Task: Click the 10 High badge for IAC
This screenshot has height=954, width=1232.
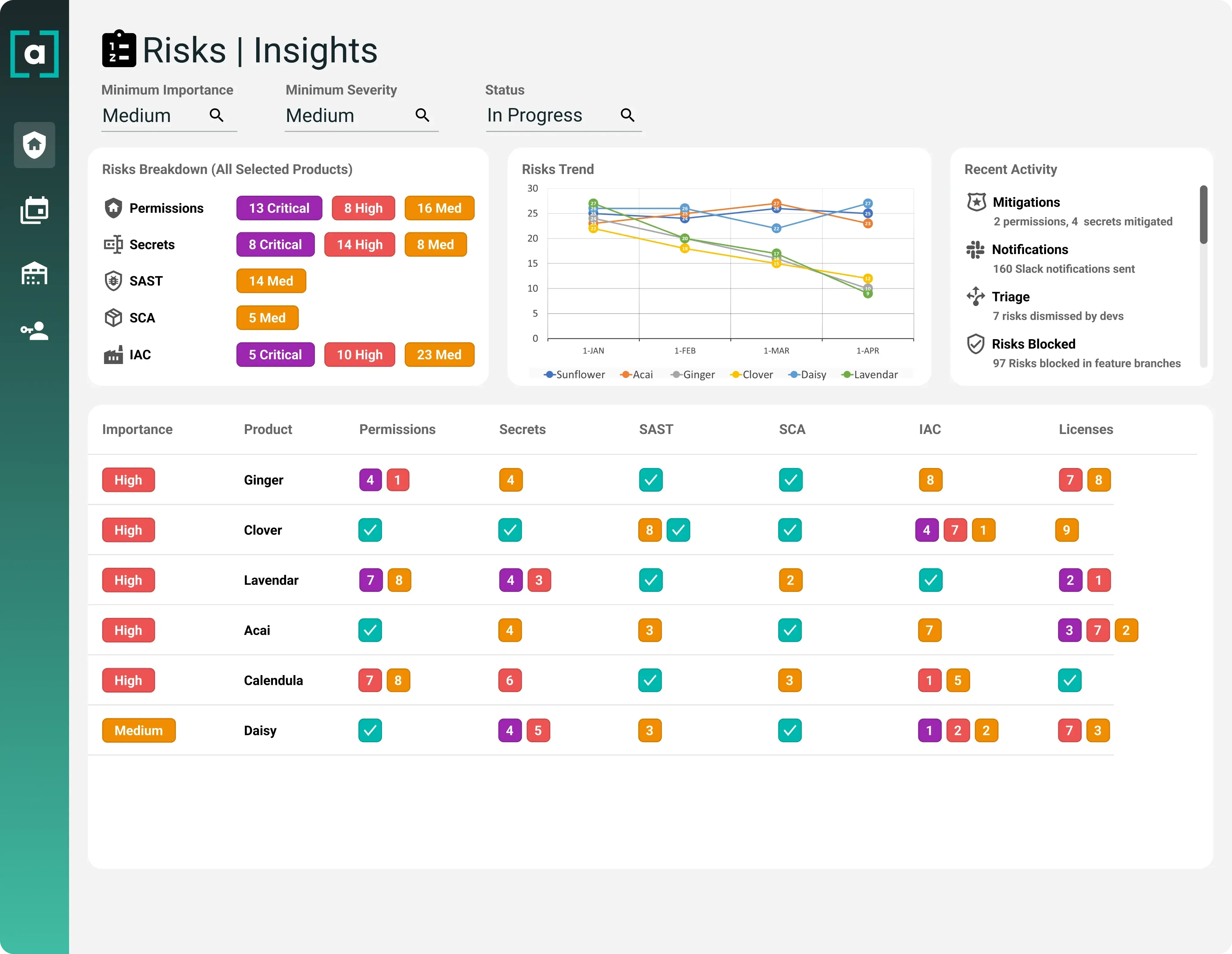Action: pyautogui.click(x=359, y=354)
